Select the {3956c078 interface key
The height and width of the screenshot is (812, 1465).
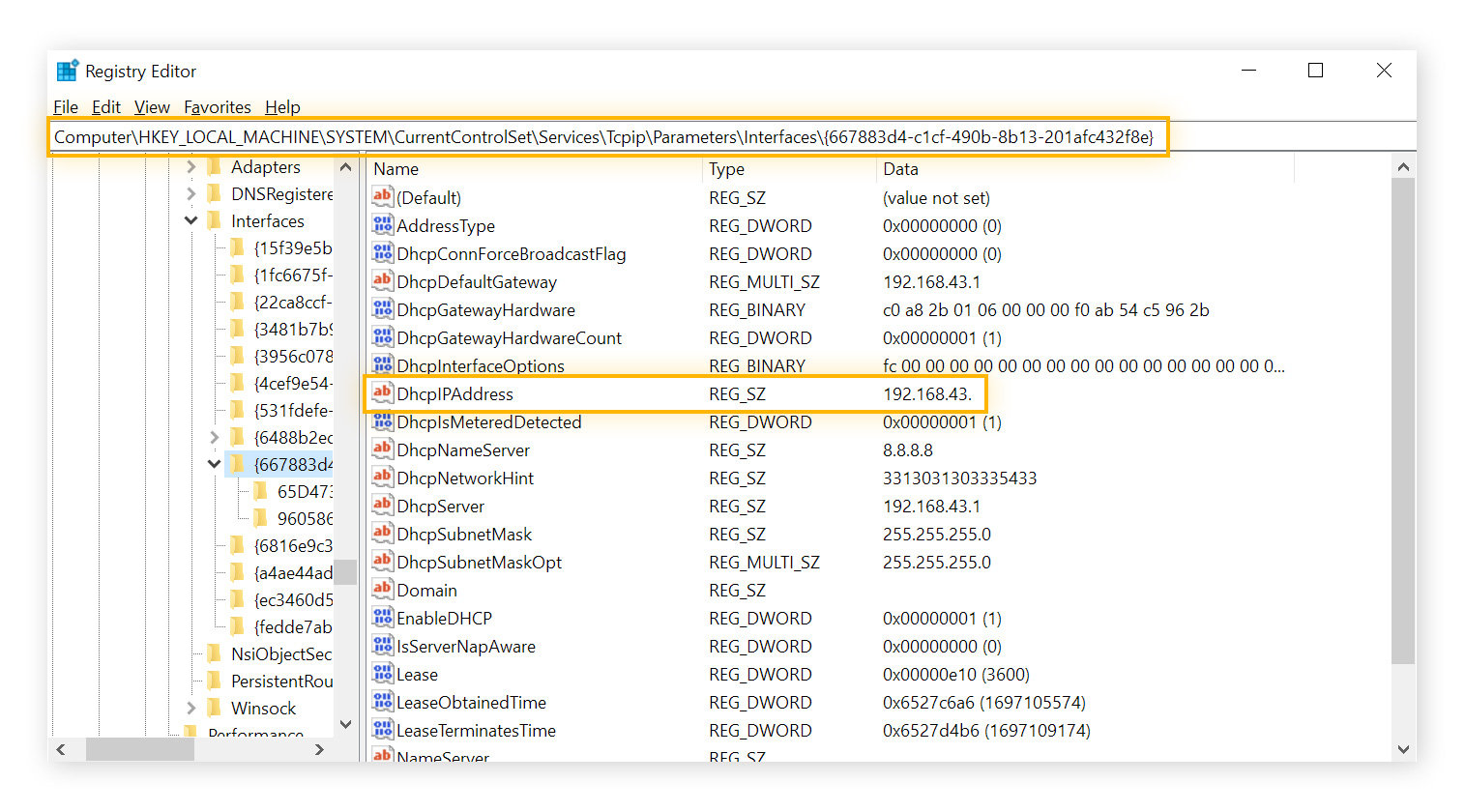coord(293,356)
